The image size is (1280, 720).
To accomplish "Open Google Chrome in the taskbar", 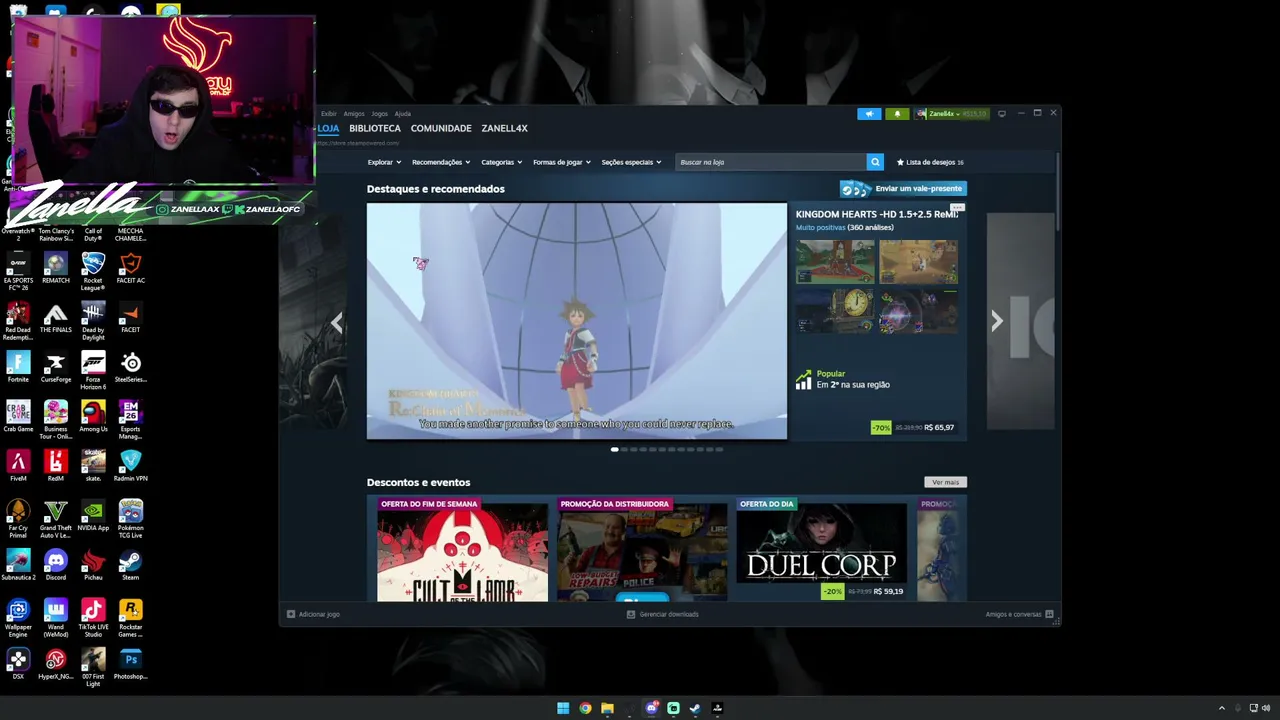I will point(585,708).
